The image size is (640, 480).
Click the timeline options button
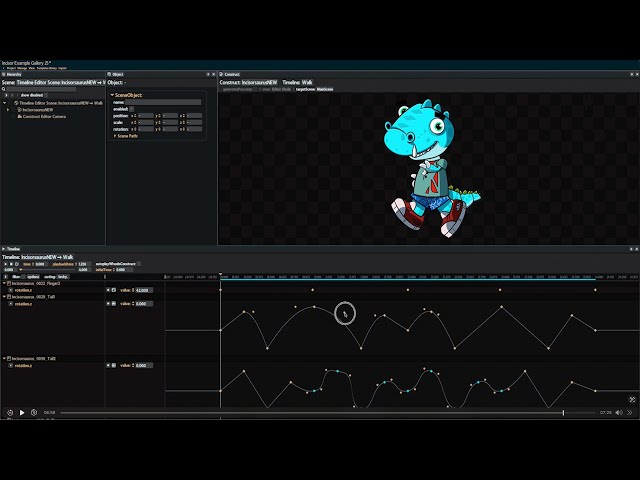(x=33, y=277)
